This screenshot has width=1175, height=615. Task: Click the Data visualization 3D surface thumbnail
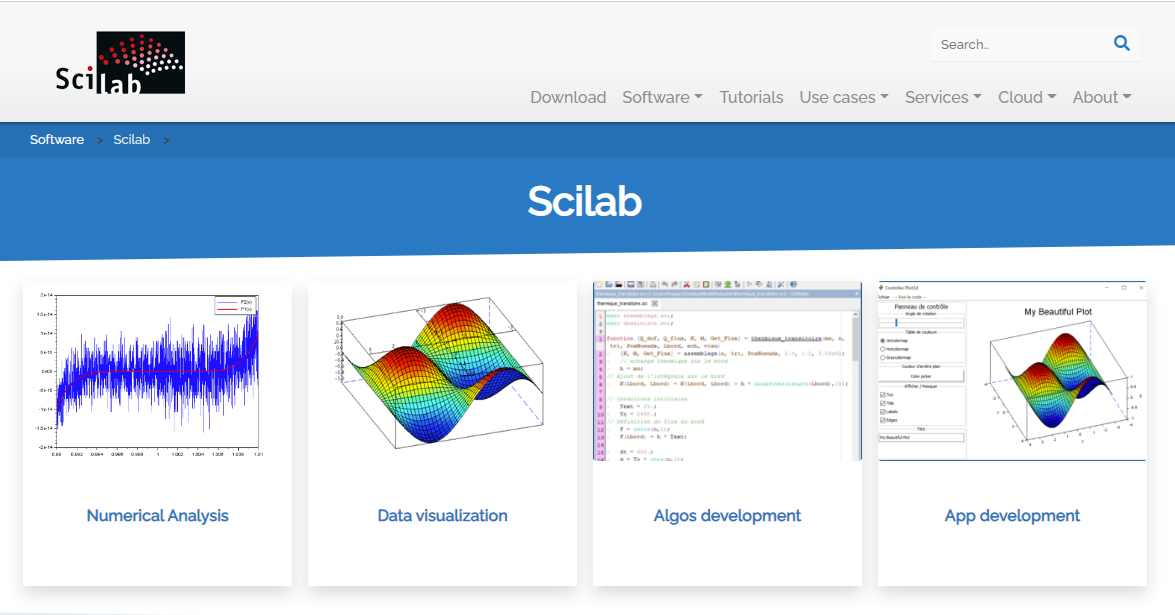point(442,372)
